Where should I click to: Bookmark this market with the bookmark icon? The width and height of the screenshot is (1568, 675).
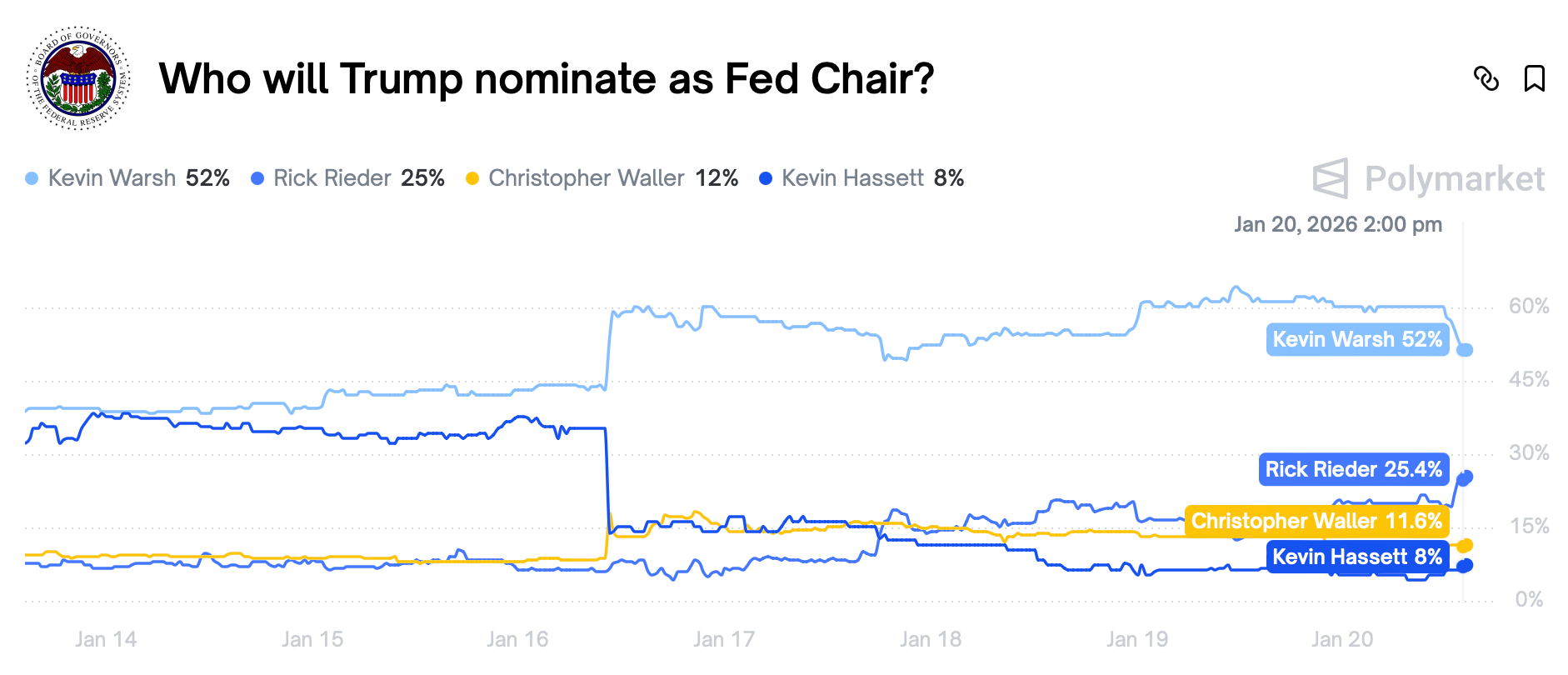[1534, 78]
